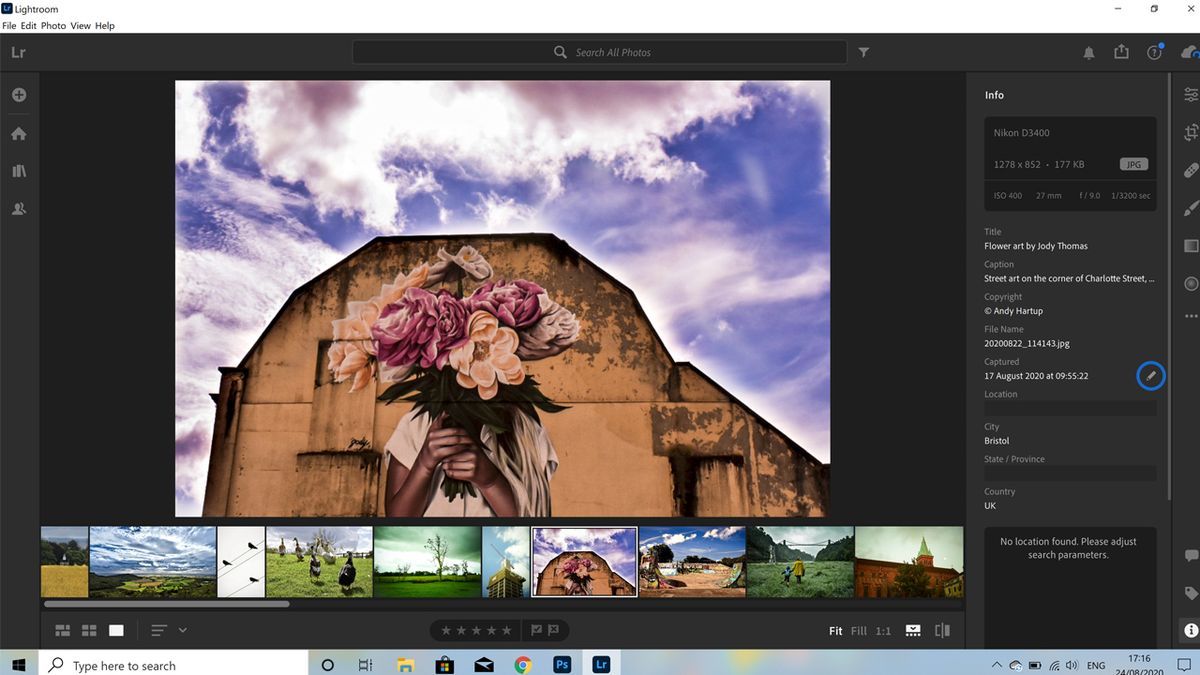Screen dimensions: 1200x675
Task: Open the Radial Gradient tool
Action: [x=1192, y=284]
